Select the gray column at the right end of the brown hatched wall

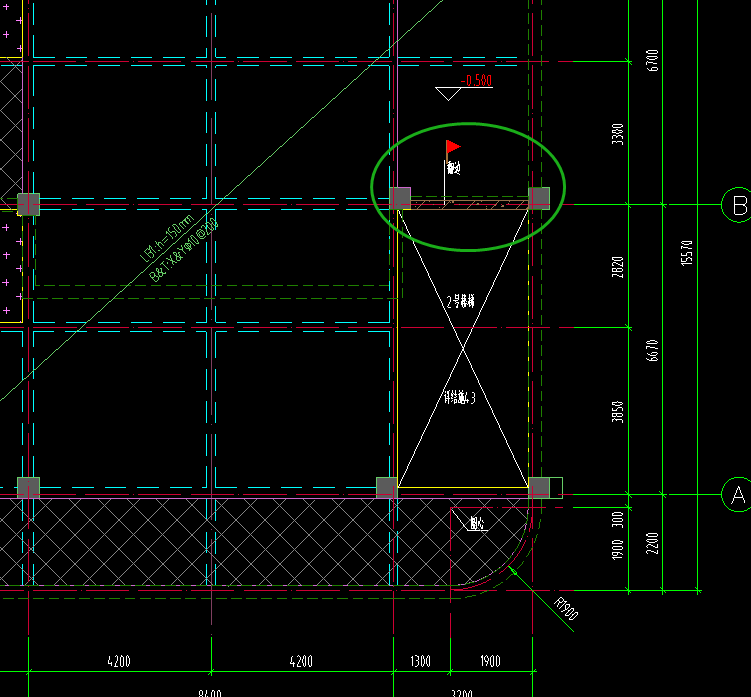pyautogui.click(x=539, y=198)
